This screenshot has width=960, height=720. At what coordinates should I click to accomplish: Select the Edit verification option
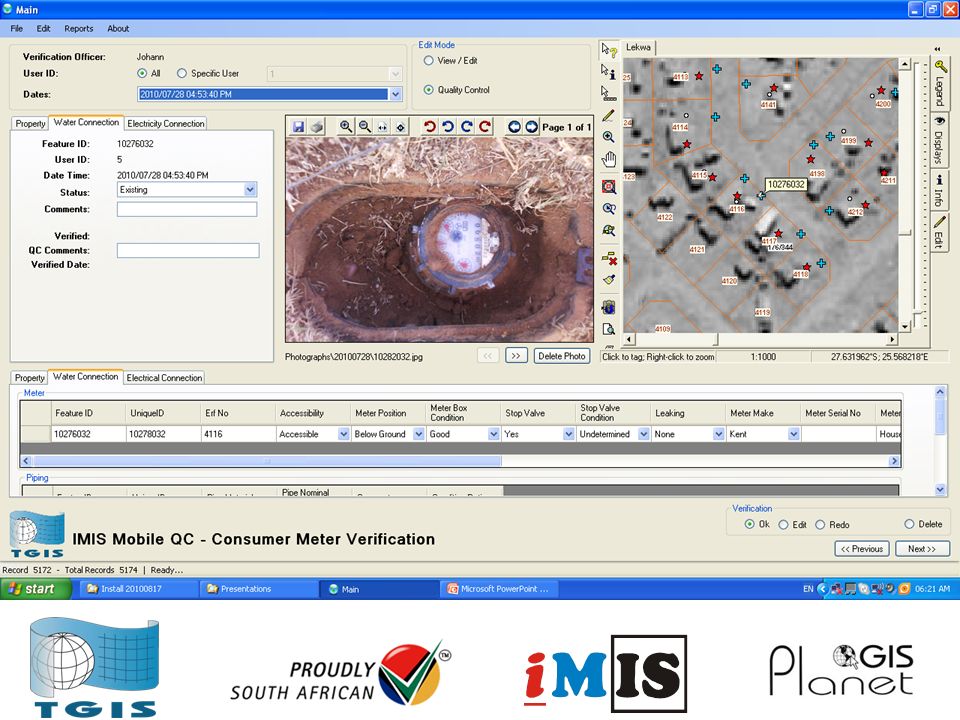coord(783,525)
